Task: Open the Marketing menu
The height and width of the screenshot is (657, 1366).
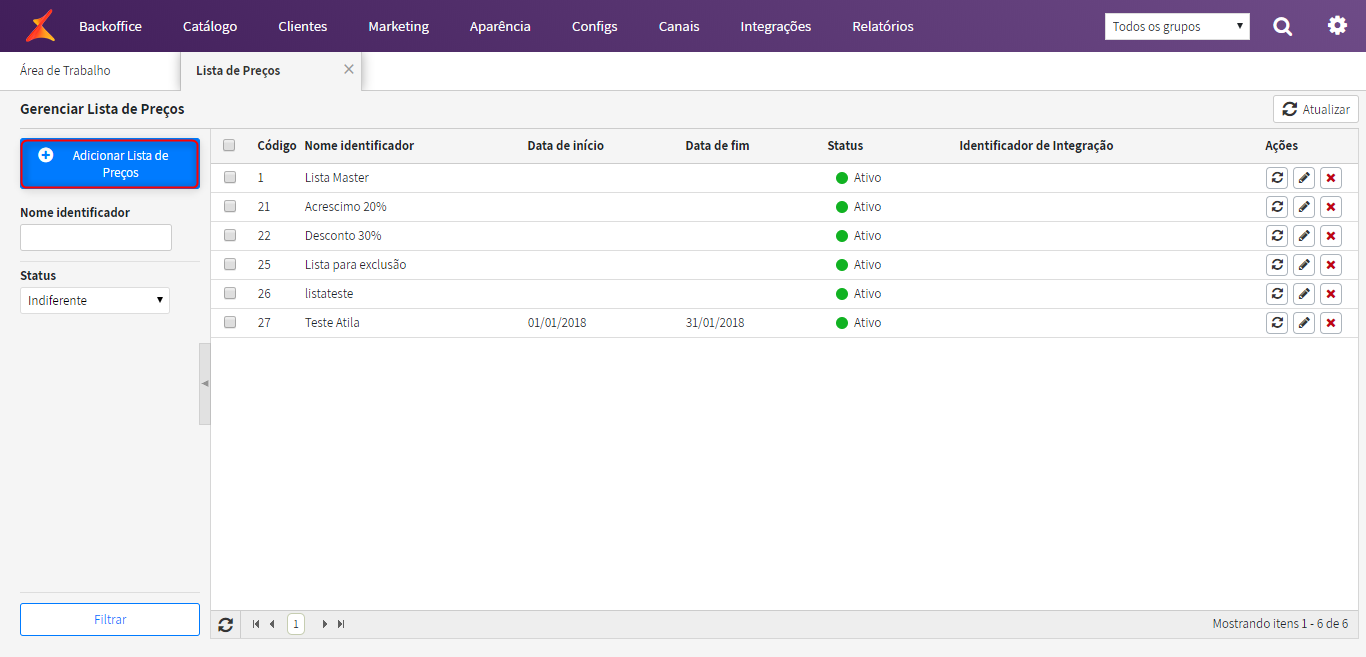Action: (x=398, y=26)
